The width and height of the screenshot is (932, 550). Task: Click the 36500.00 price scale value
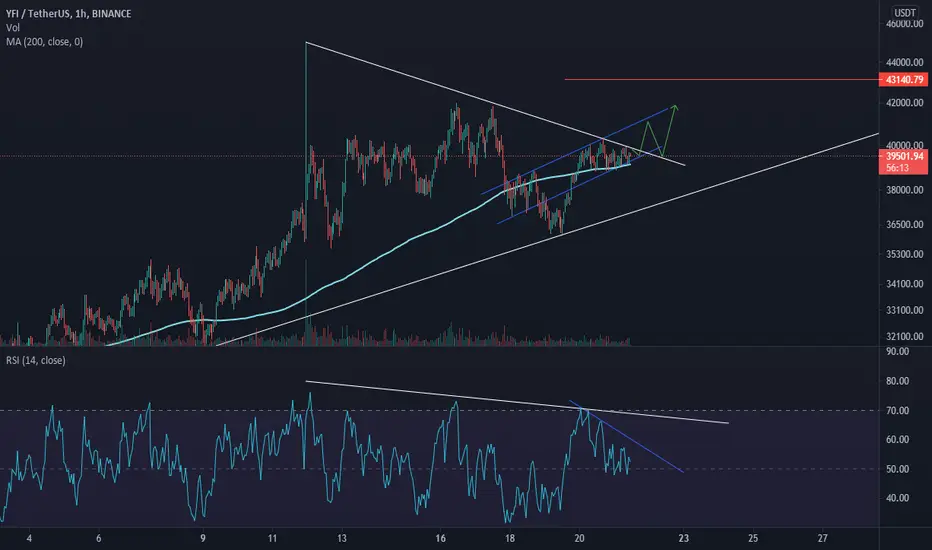click(905, 225)
